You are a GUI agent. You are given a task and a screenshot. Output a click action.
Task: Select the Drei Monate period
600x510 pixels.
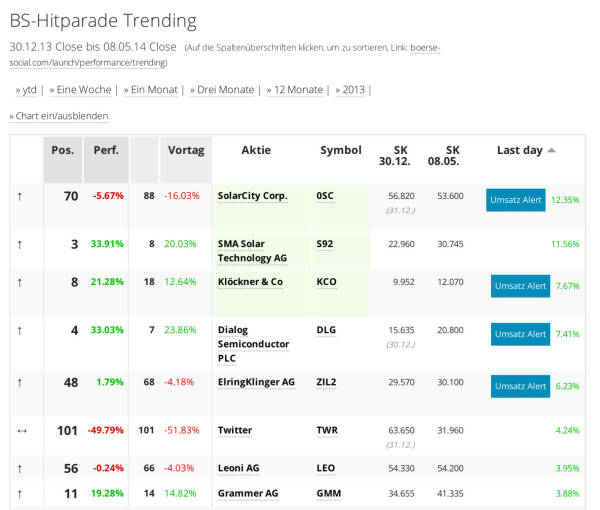click(223, 90)
